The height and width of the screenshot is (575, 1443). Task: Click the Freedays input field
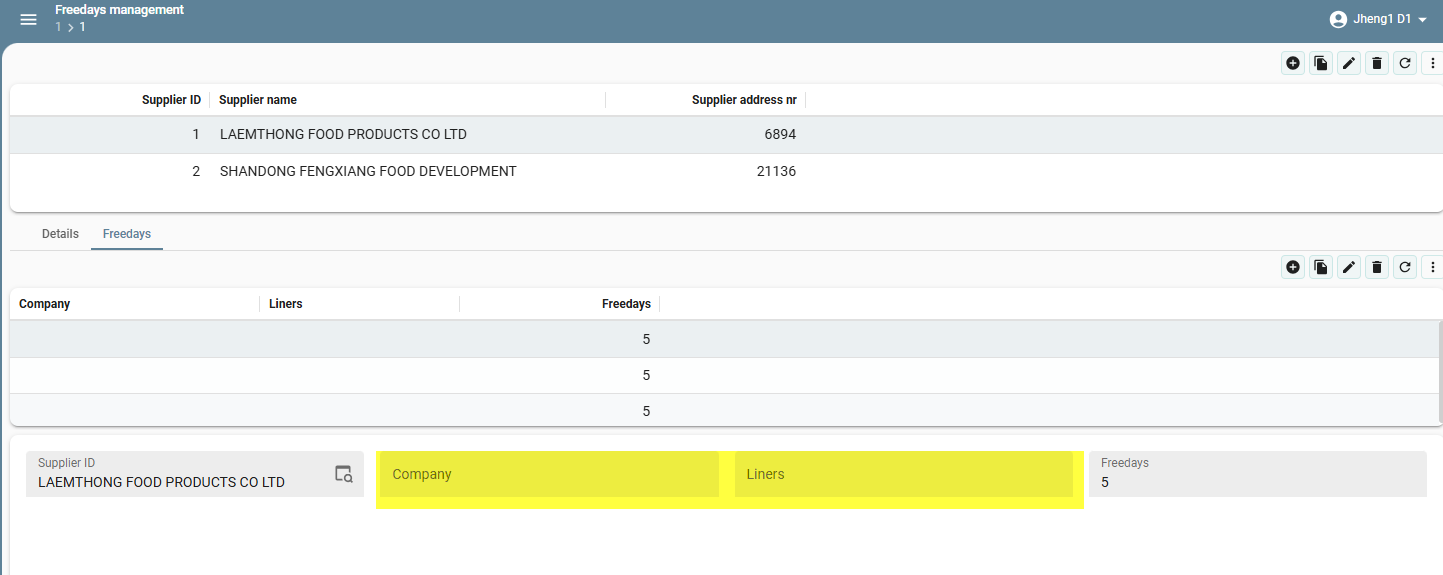(x=1258, y=474)
